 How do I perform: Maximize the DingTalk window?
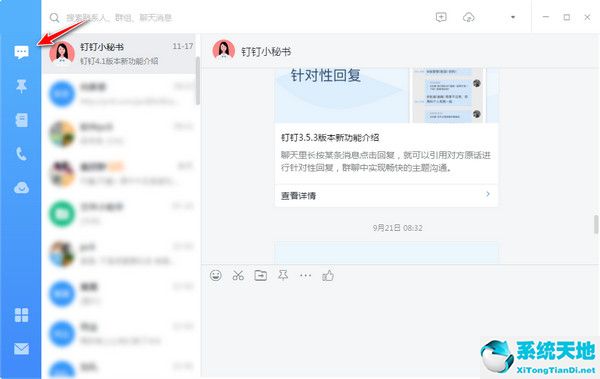[567, 17]
